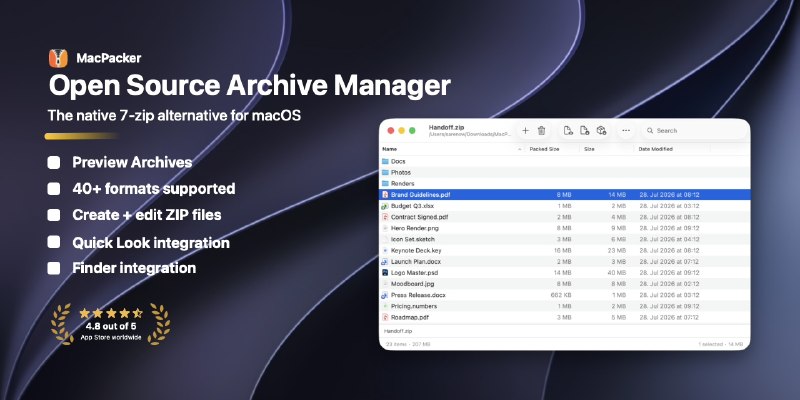Click the 23 items status text

click(408, 344)
